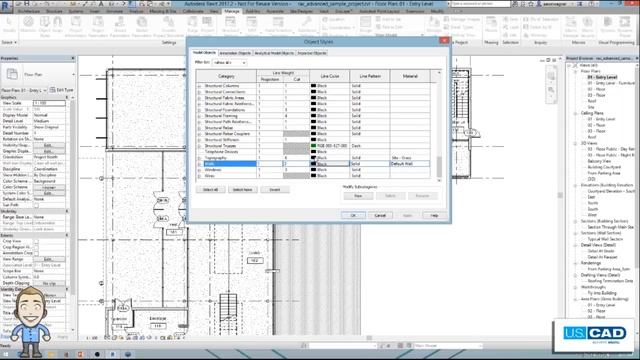Screen dimensions: 640x360
Task: Click the Revit application menu button
Action: 6,6
